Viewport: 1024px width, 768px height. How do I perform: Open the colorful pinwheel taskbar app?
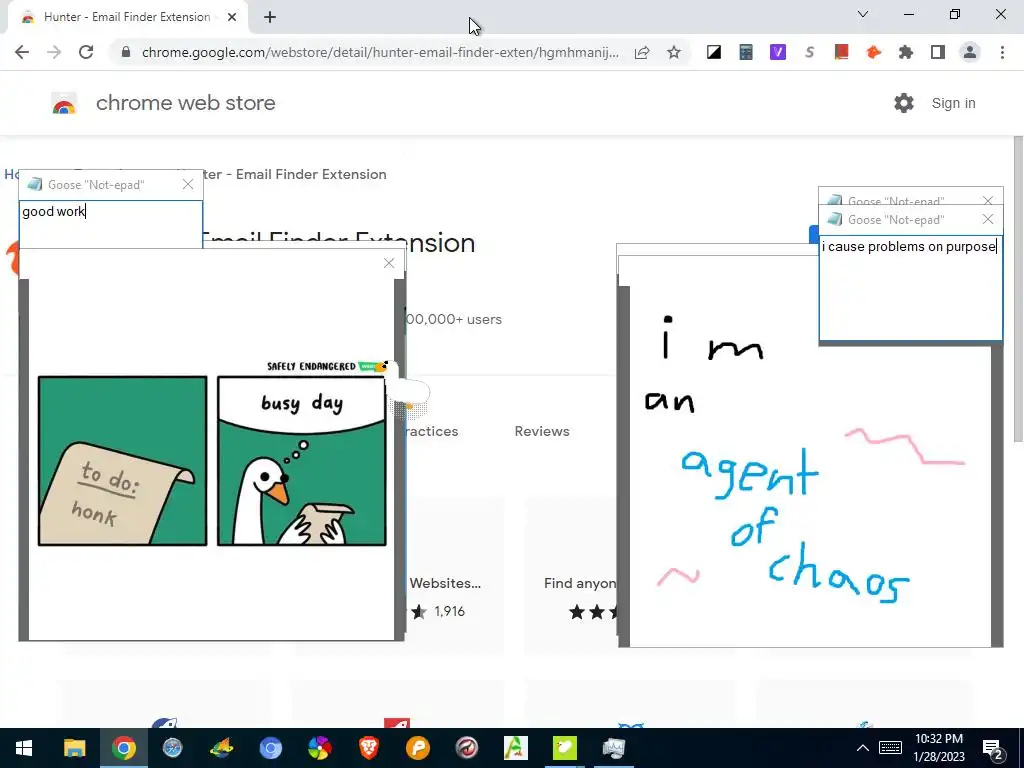pyautogui.click(x=319, y=748)
